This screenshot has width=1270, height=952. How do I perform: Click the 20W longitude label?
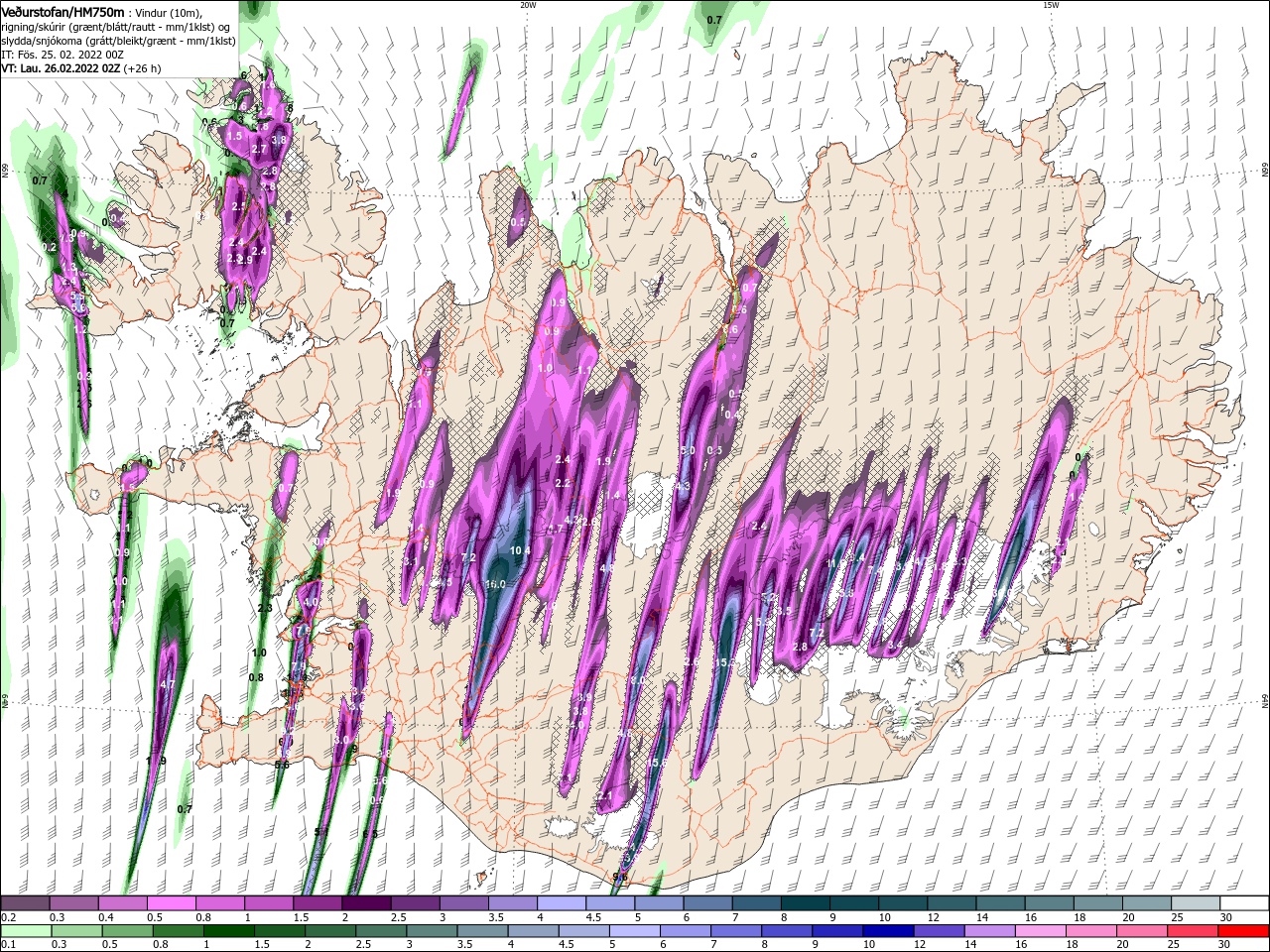528,5
